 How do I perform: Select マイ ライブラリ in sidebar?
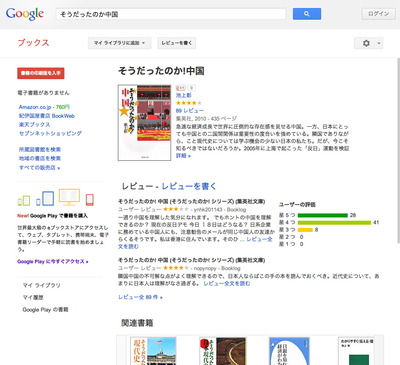(41, 285)
